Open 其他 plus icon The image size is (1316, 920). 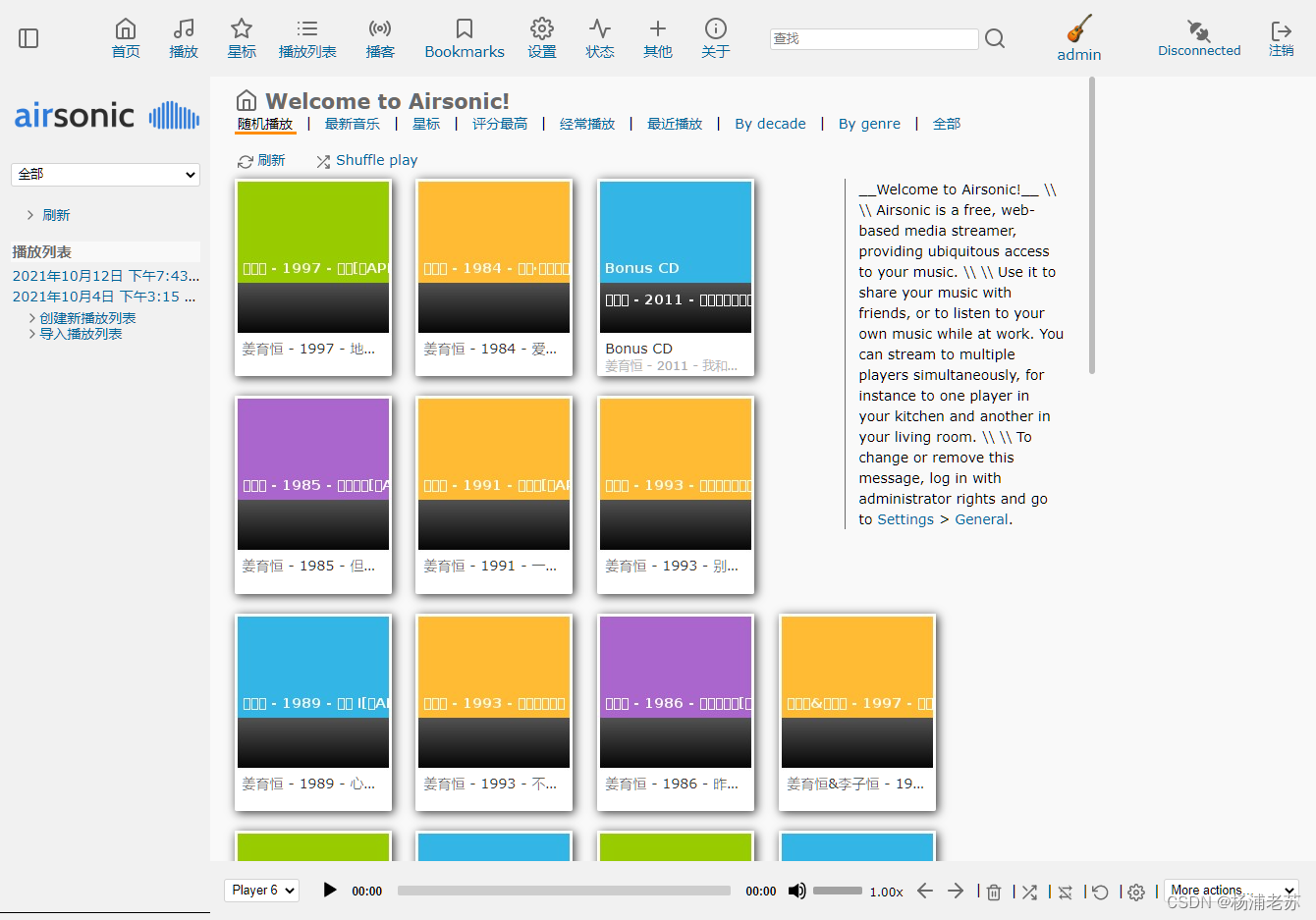658,29
